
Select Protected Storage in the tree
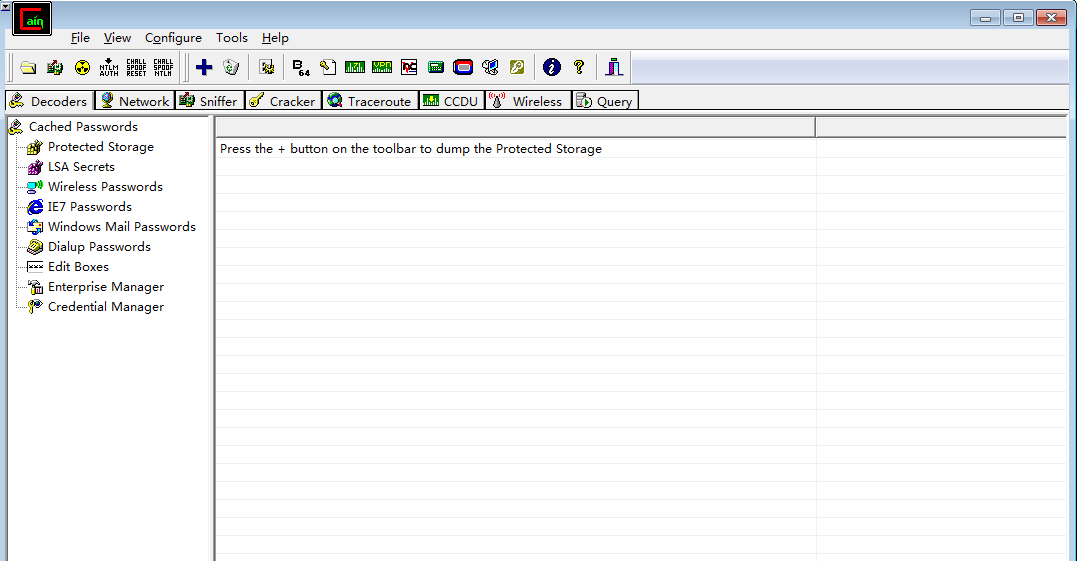[100, 146]
